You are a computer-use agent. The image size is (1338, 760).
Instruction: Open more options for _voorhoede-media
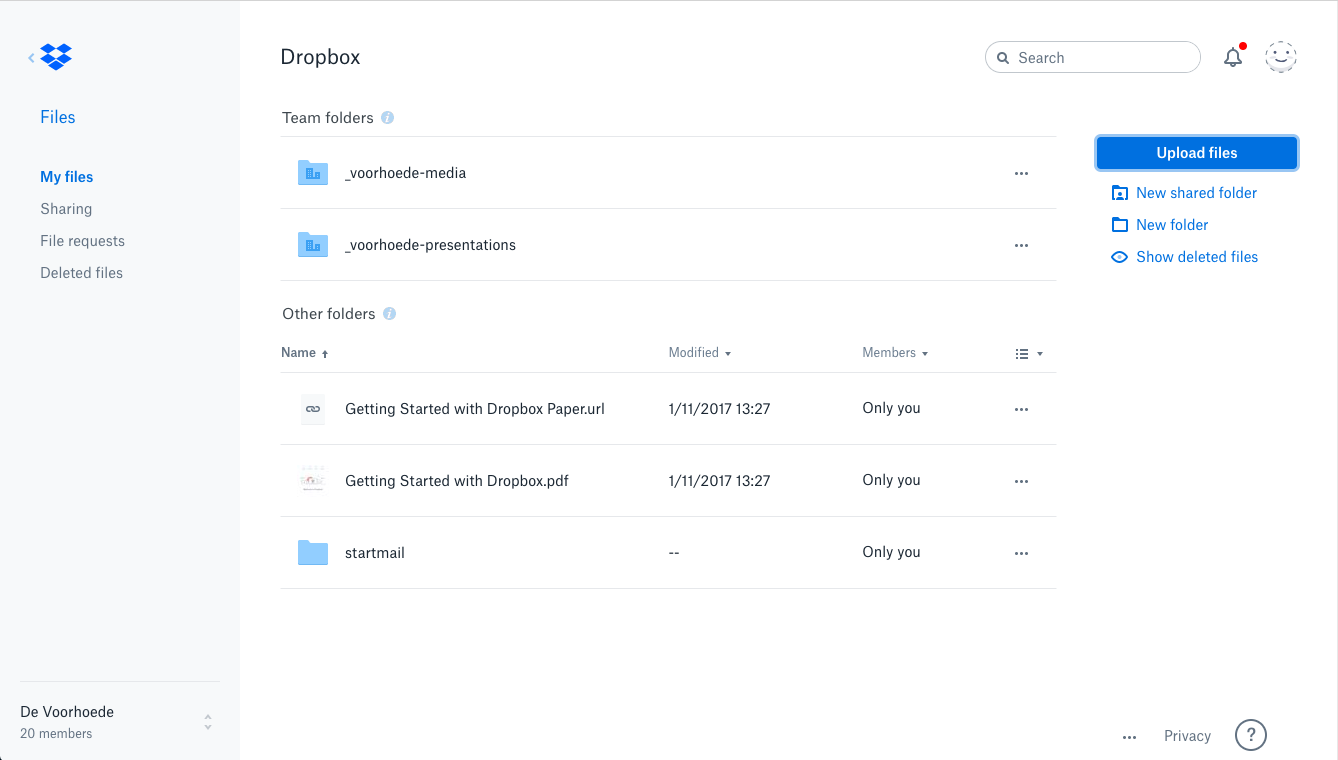pos(1021,174)
